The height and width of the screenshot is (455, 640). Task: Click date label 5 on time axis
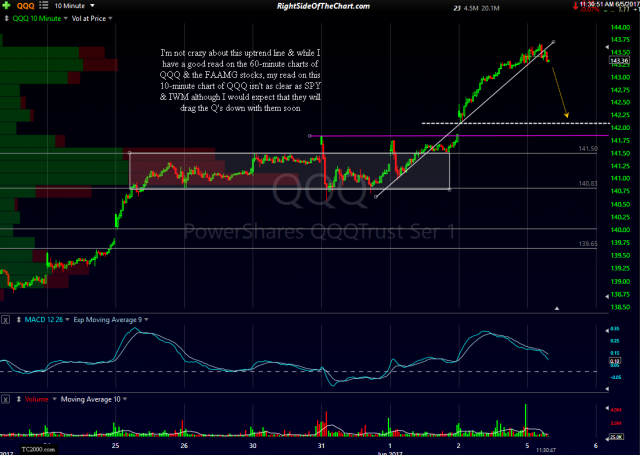[x=527, y=445]
